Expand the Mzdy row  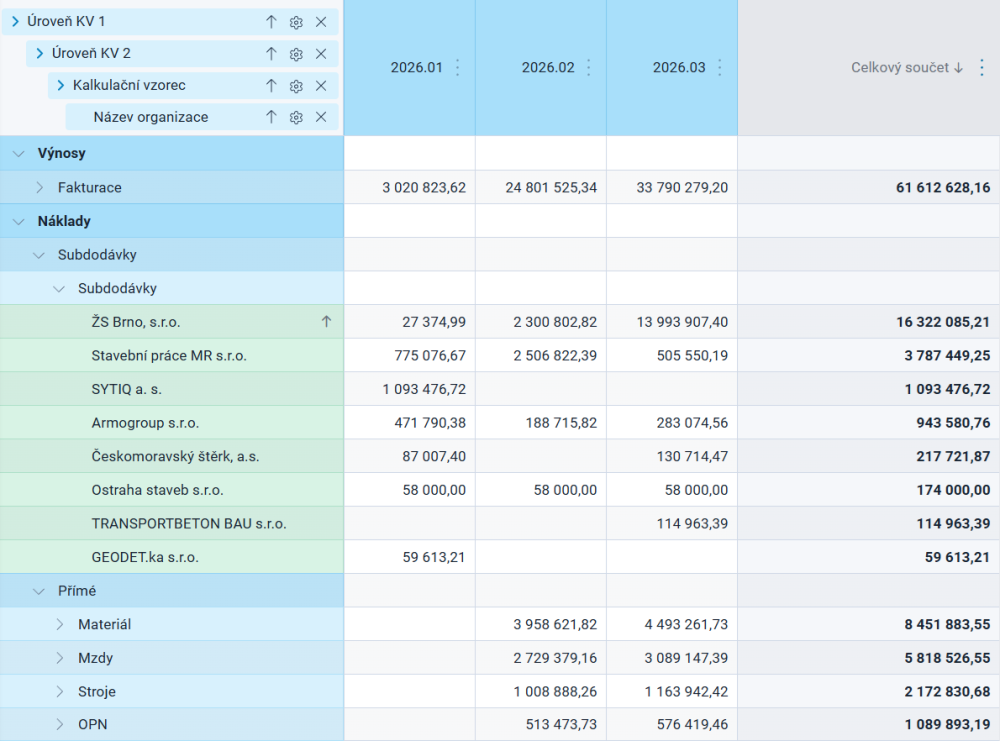tap(59, 658)
